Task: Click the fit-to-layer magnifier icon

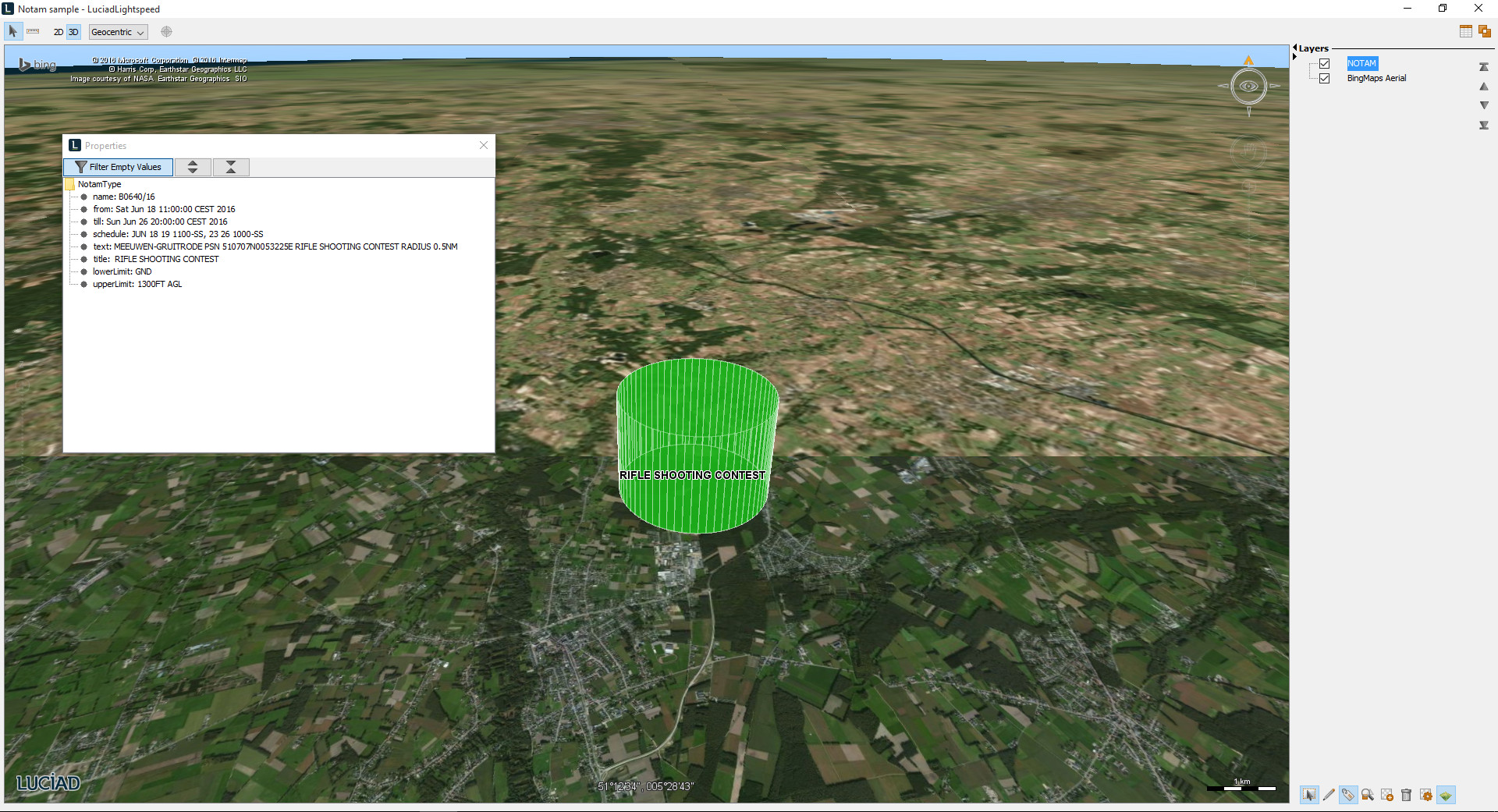Action: click(x=1368, y=795)
